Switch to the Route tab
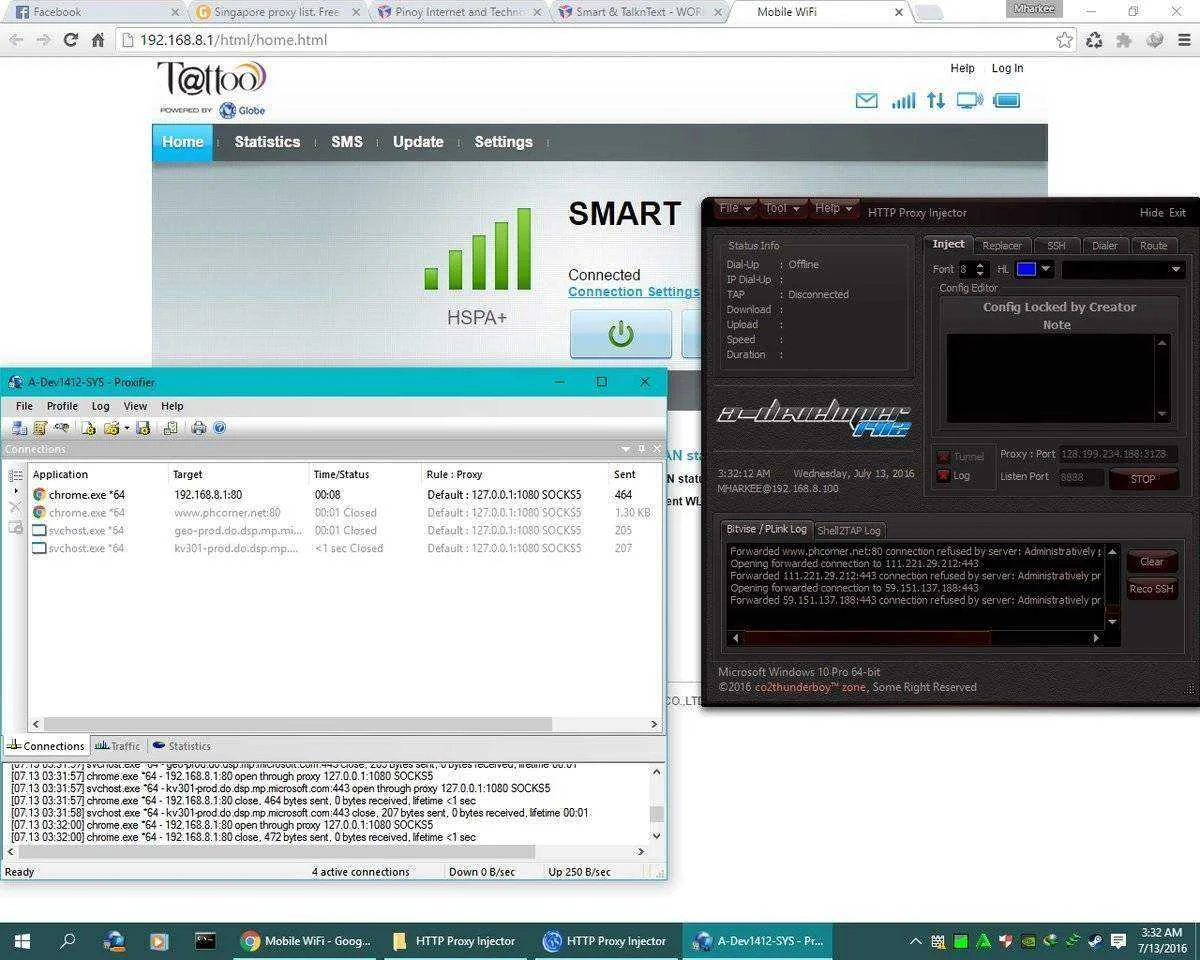 1153,246
